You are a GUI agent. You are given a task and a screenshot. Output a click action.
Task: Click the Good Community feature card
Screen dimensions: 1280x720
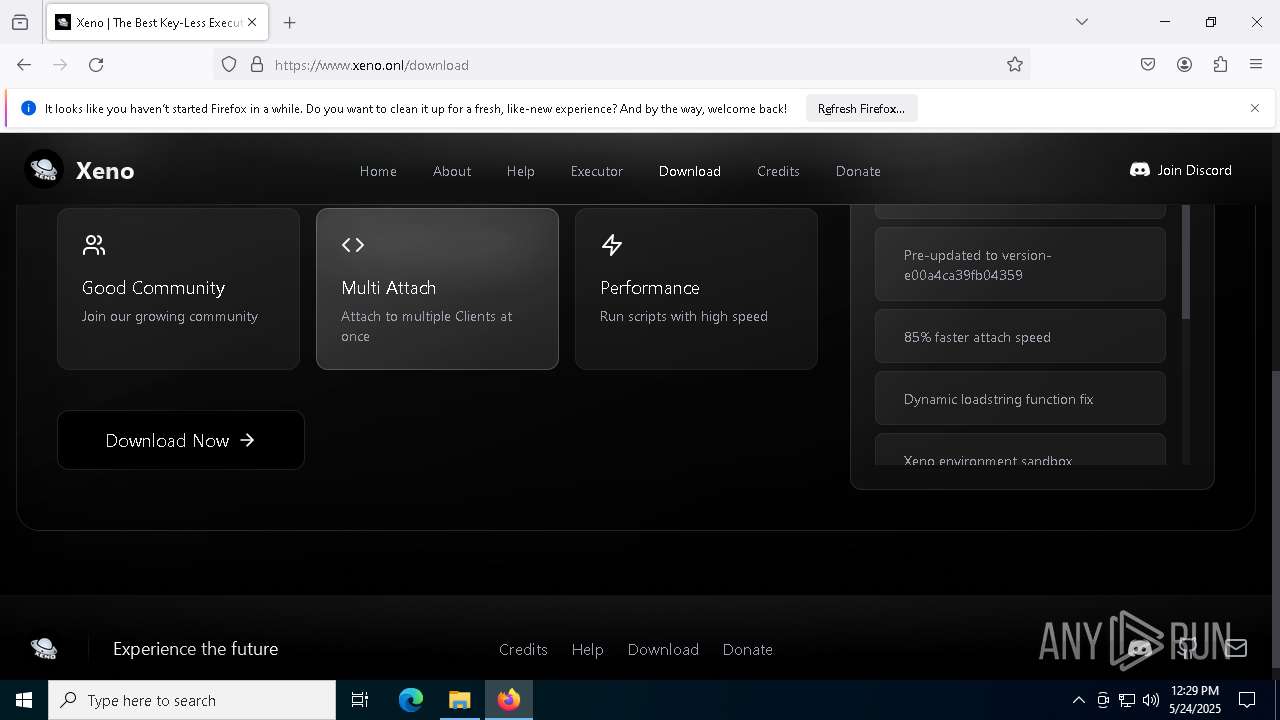click(x=178, y=289)
